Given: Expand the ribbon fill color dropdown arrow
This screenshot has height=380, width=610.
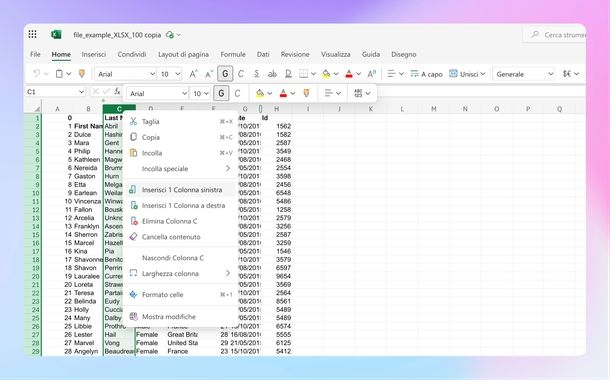Looking at the screenshot, I should click(336, 74).
